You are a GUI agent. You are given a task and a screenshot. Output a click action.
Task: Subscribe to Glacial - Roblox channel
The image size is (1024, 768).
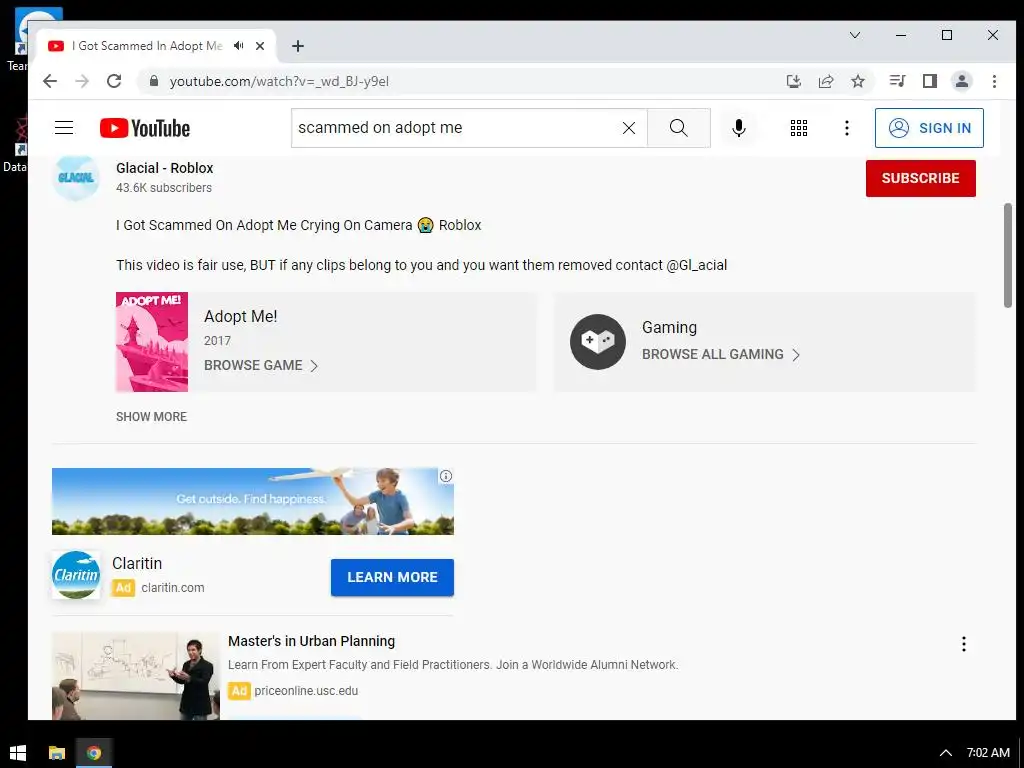click(x=920, y=178)
